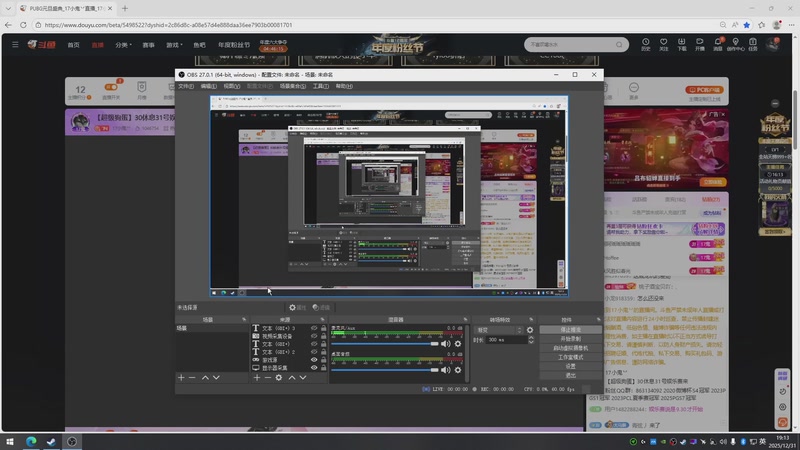Image resolution: width=800 pixels, height=450 pixels.
Task: Click 停止推流 stop streaming button
Action: (570, 330)
